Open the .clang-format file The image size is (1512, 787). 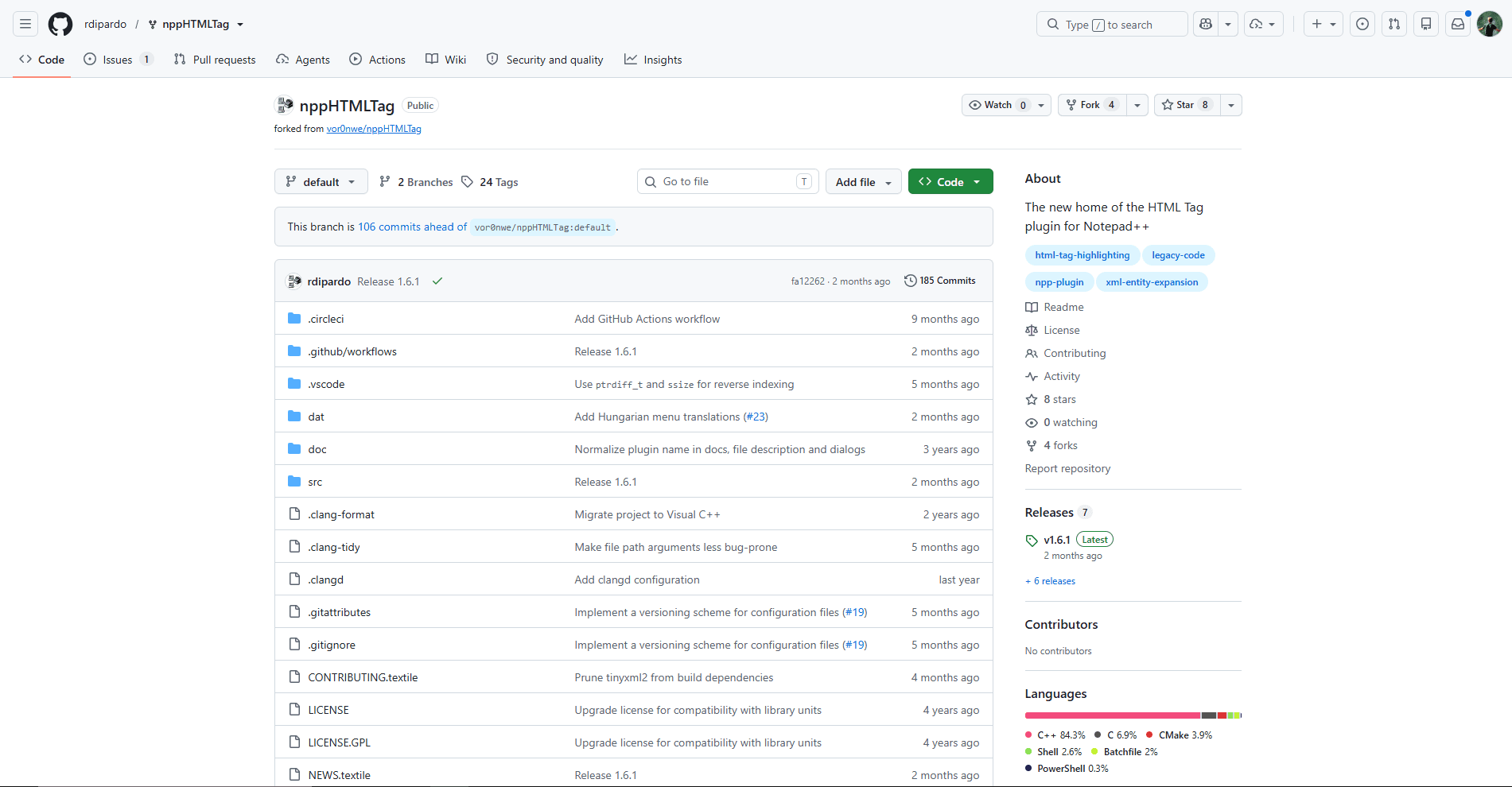tap(341, 514)
